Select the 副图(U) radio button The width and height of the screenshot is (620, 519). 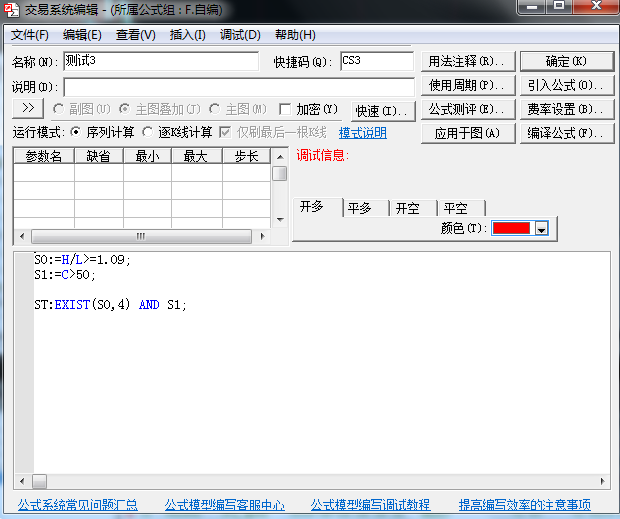click(x=59, y=109)
